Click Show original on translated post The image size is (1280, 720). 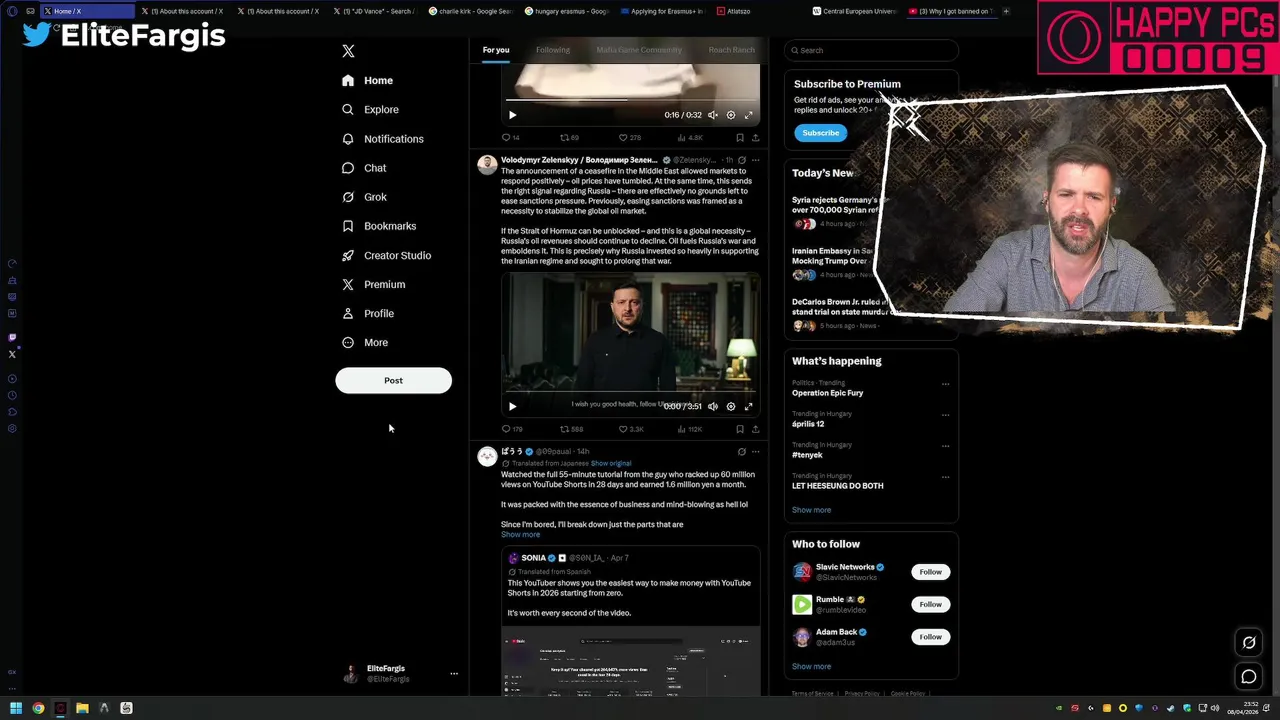click(611, 464)
